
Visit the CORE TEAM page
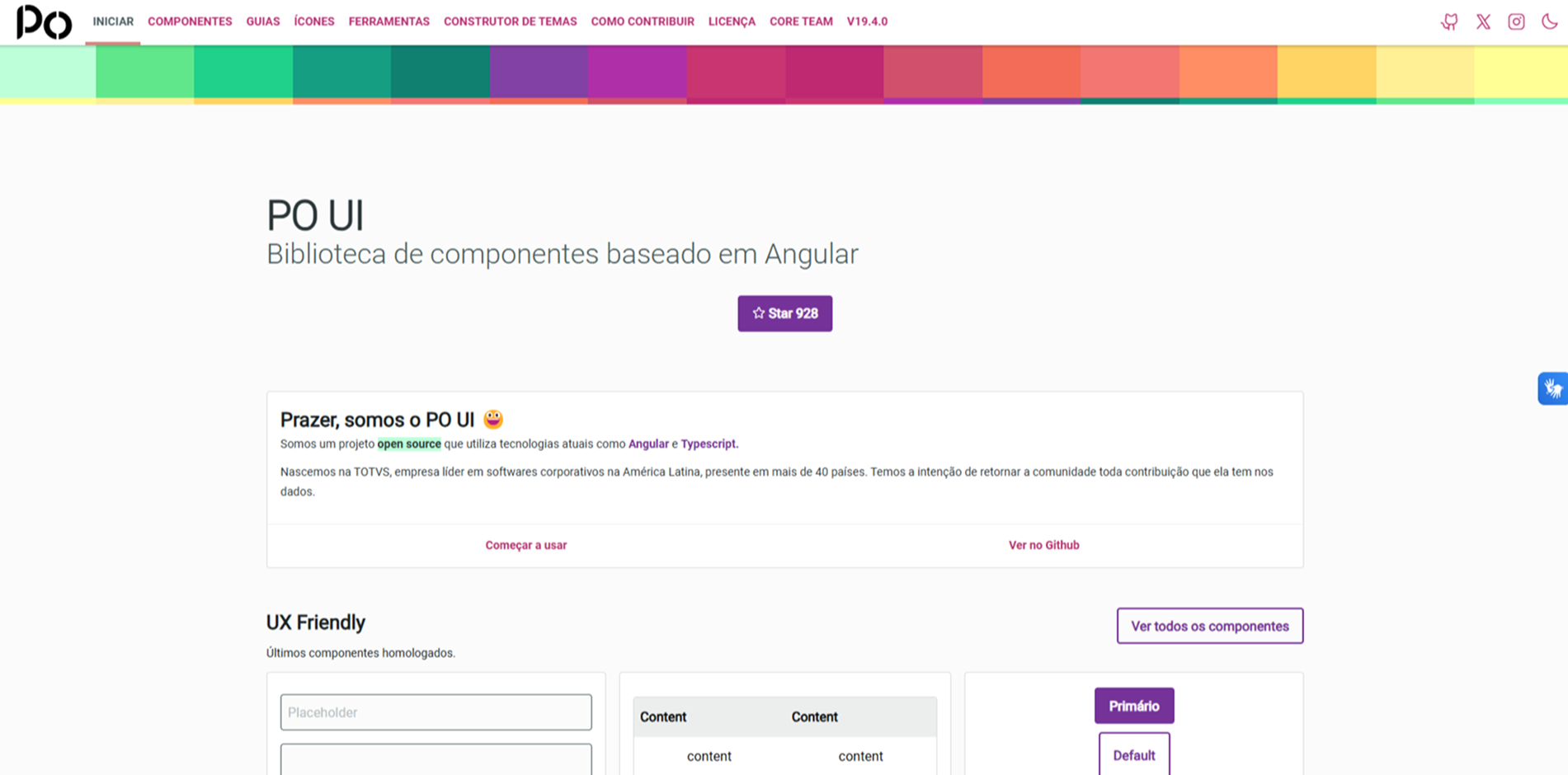point(801,21)
